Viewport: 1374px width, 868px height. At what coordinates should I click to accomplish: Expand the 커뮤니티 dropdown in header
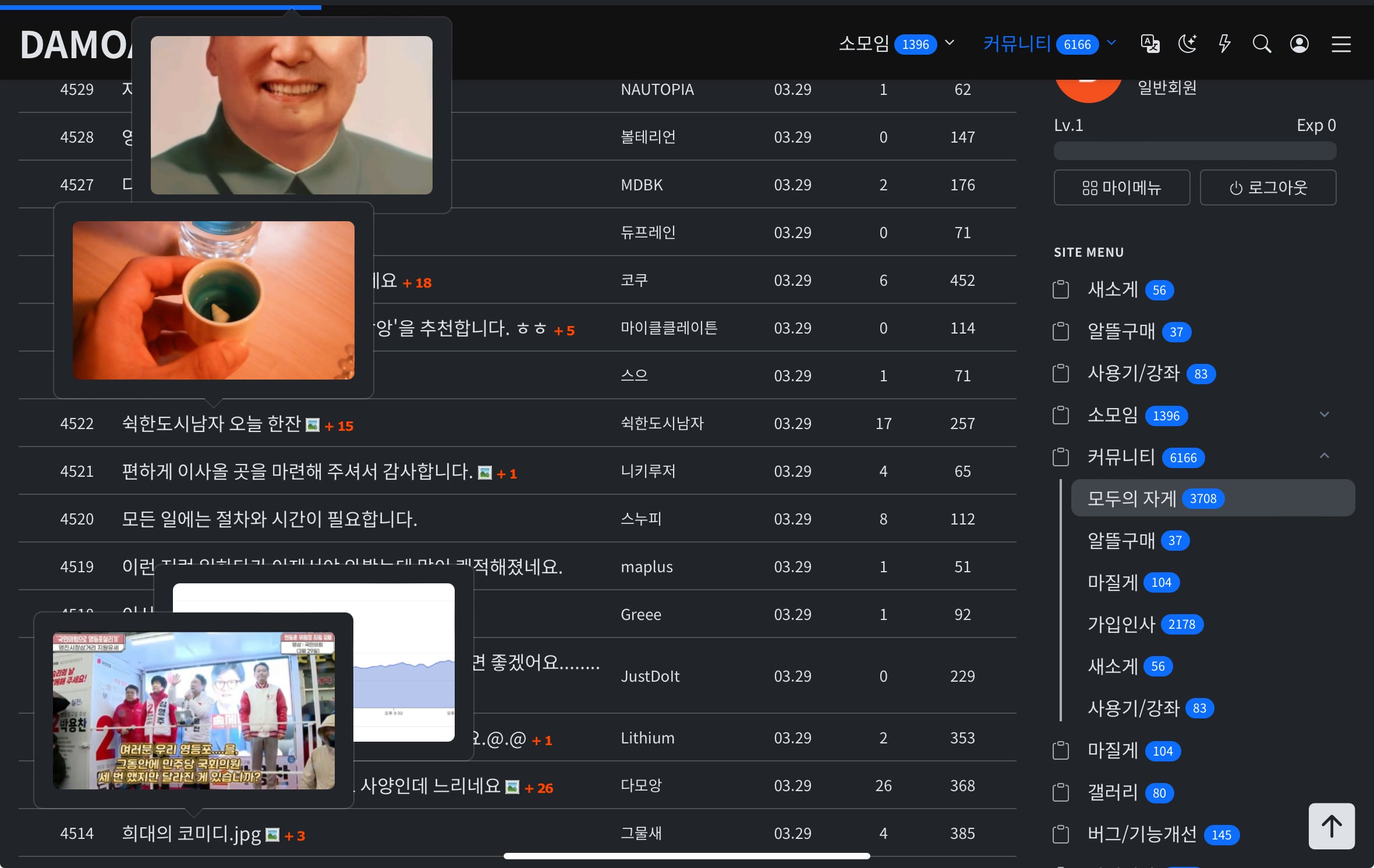1111,42
